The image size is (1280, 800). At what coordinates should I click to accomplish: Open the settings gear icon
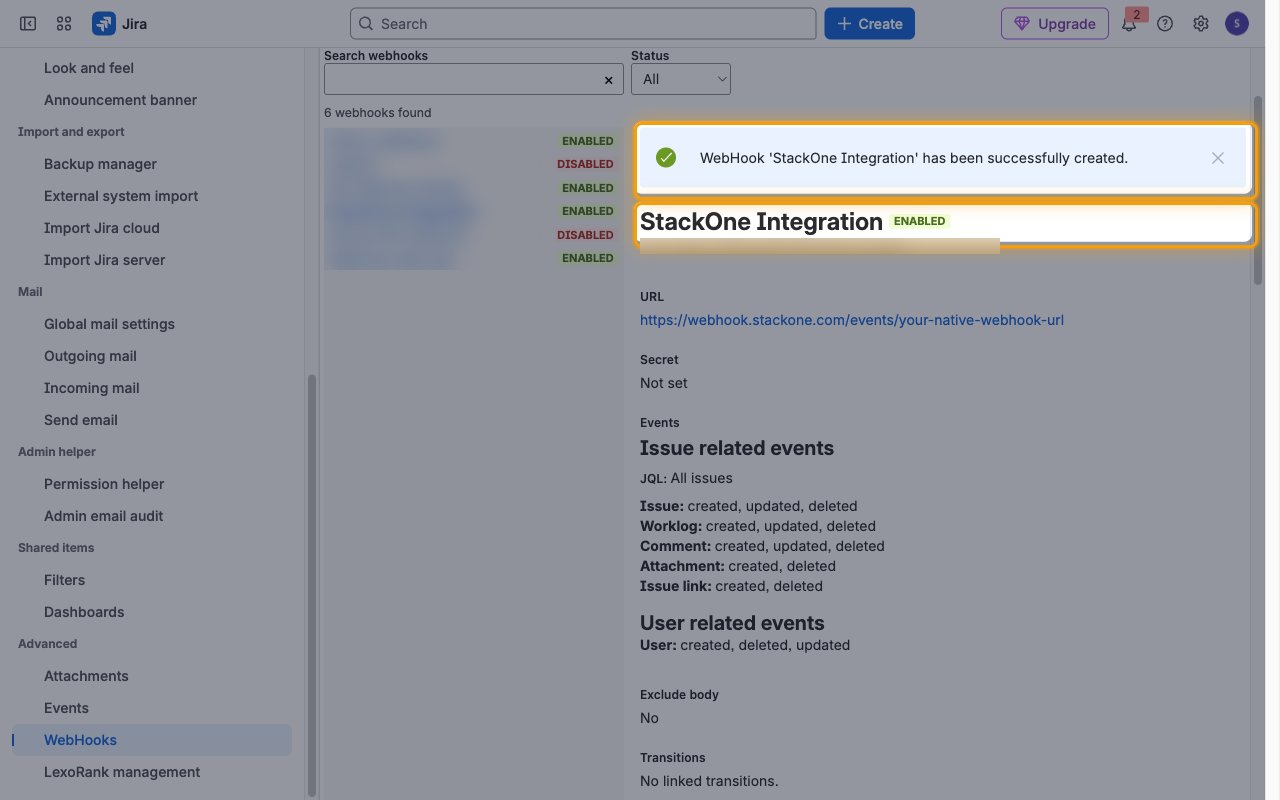1201,23
